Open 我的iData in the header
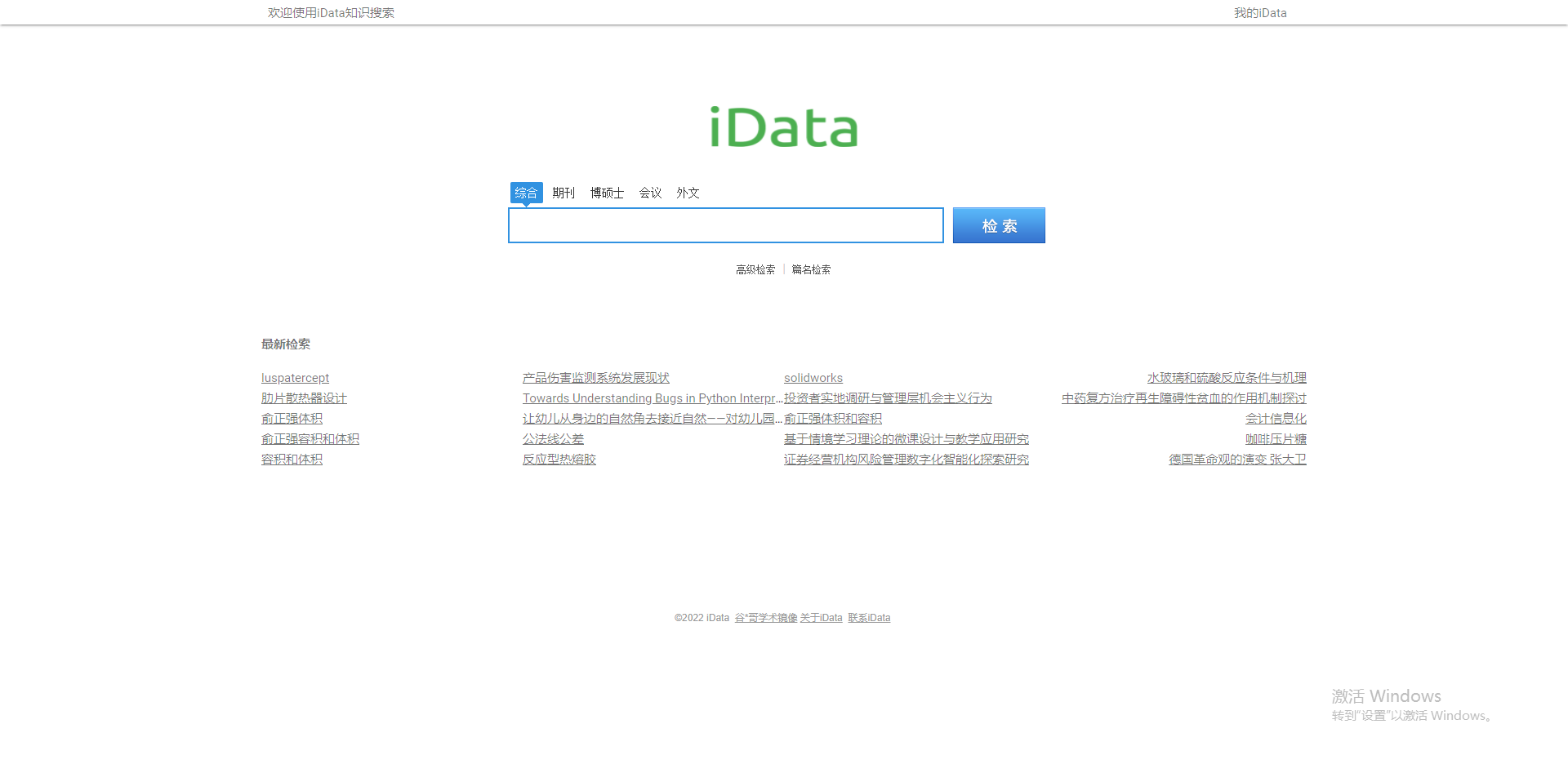Viewport: 1568px width, 764px height. 1260,13
